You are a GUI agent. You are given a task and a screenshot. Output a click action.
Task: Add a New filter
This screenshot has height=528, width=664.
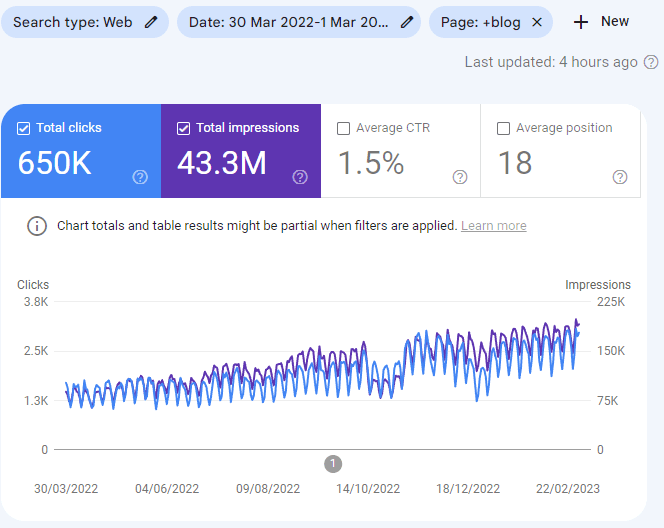602,22
